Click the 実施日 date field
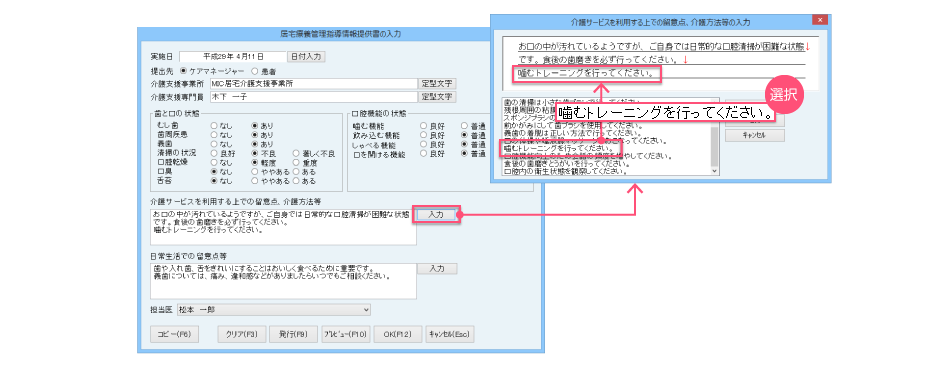Screen dimensions: 930x369 tap(232, 57)
